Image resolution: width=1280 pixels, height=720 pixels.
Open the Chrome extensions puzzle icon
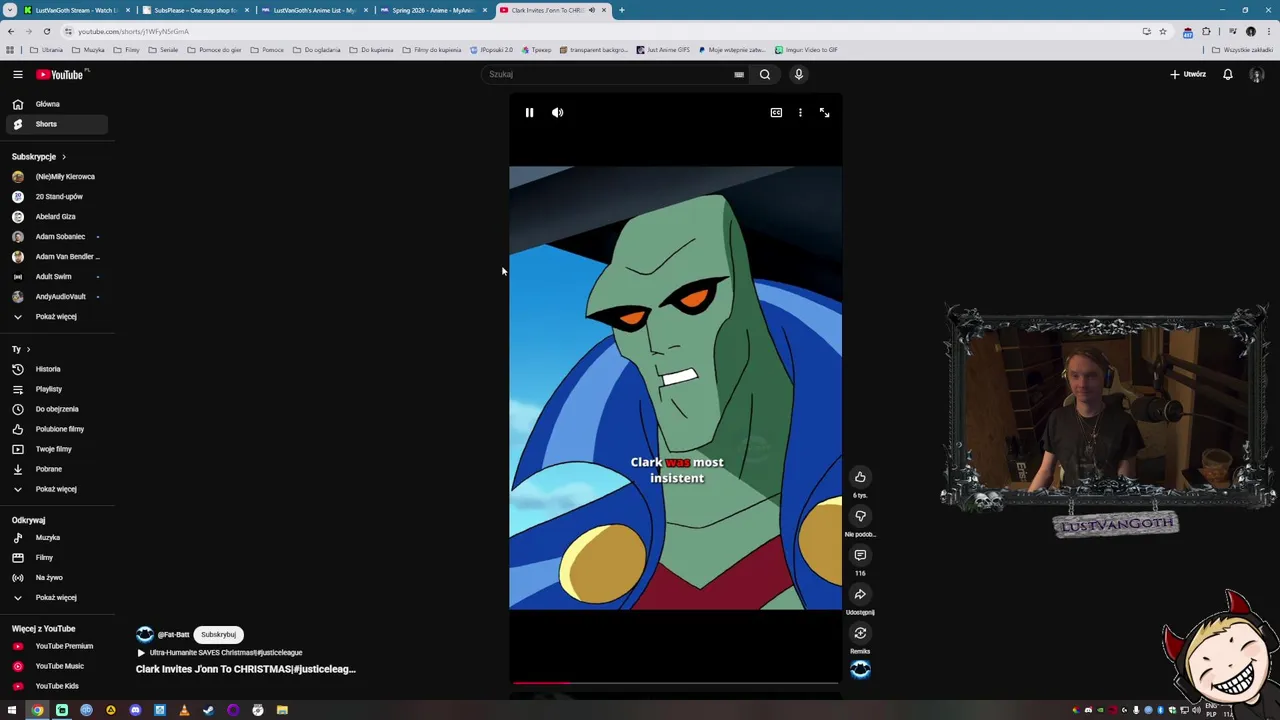[1206, 31]
